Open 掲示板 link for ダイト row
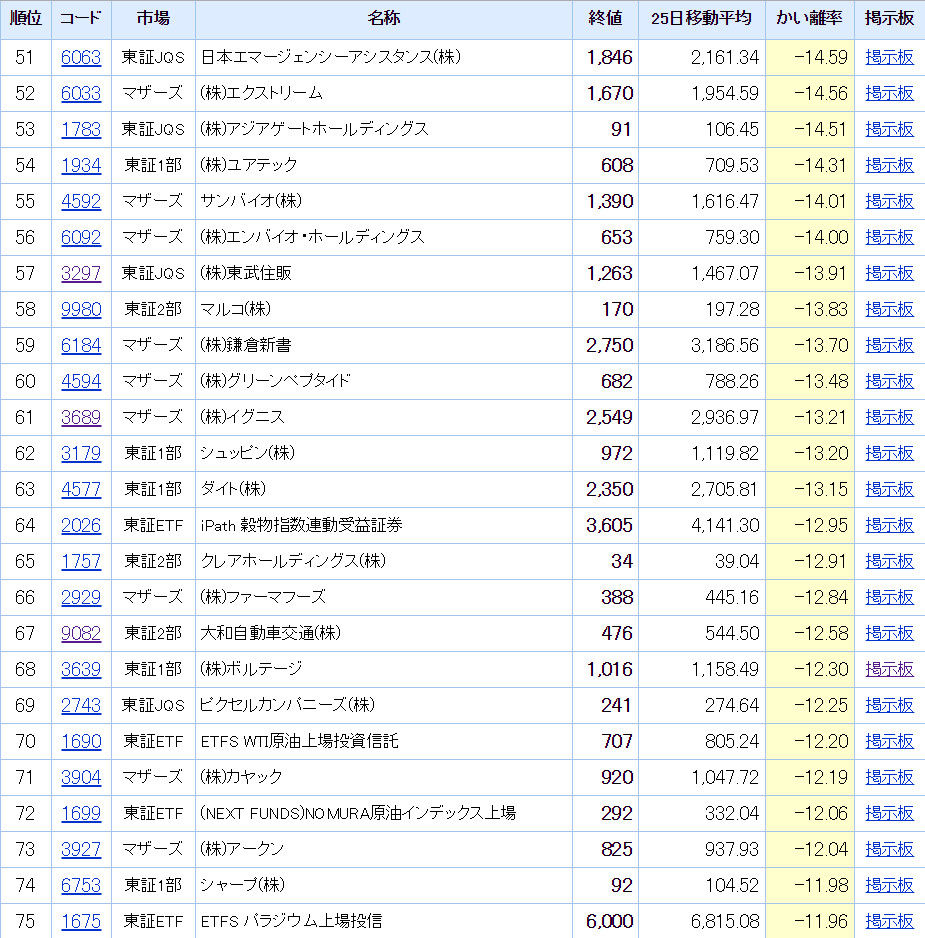Screen dimensions: 925x938 click(889, 489)
